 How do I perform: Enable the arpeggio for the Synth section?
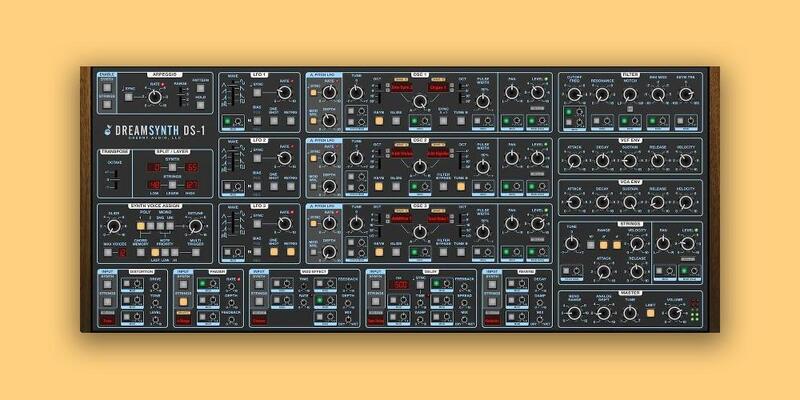[x=107, y=88]
